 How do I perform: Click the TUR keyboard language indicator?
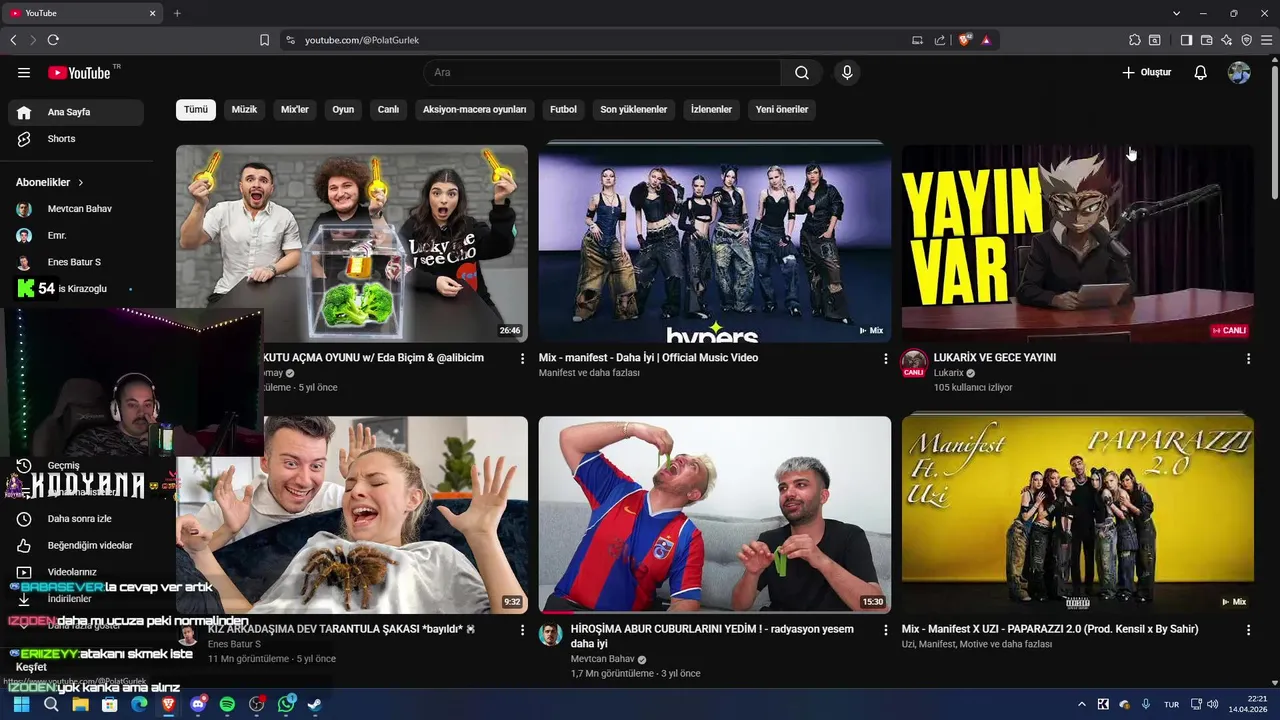(x=1171, y=704)
